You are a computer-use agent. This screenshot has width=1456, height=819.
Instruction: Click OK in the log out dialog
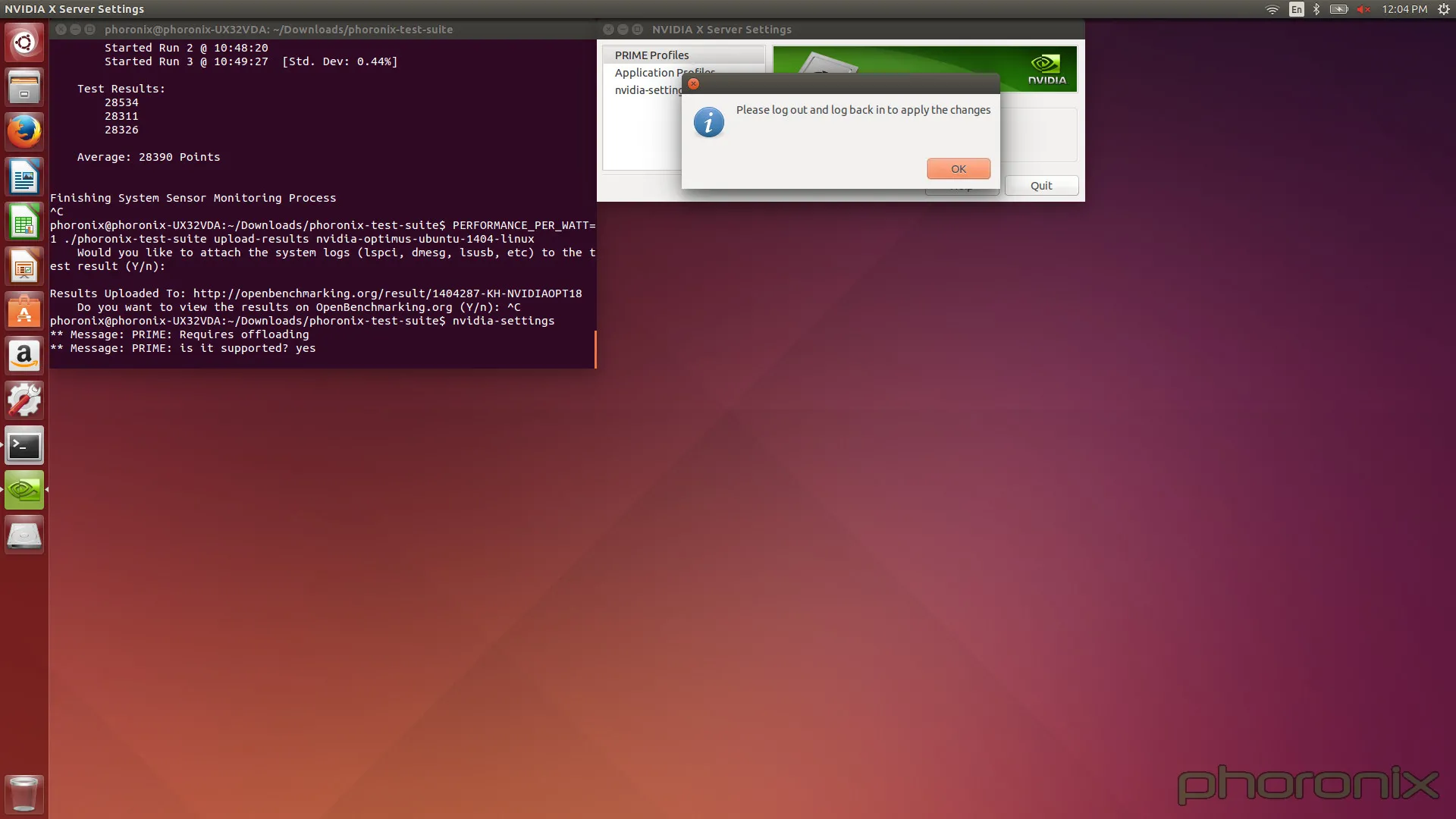[x=959, y=169]
